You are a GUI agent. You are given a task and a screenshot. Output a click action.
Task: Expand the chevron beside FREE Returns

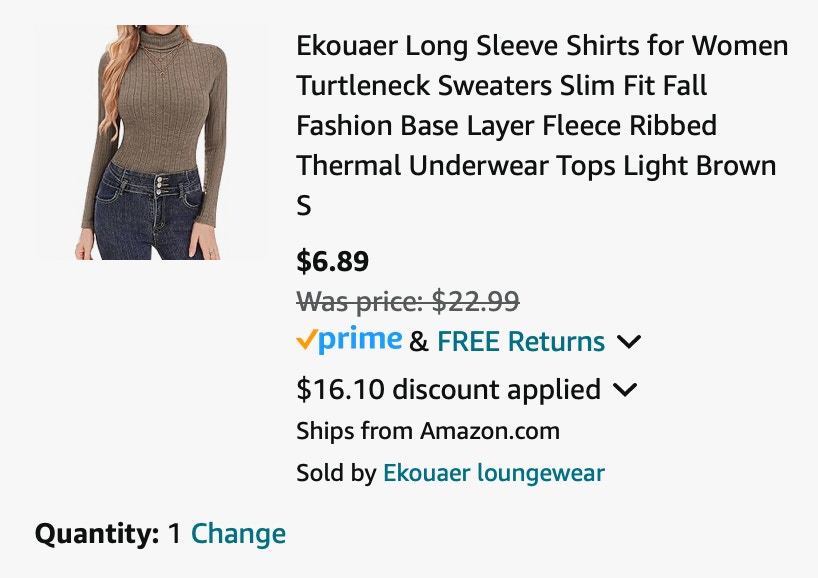629,342
